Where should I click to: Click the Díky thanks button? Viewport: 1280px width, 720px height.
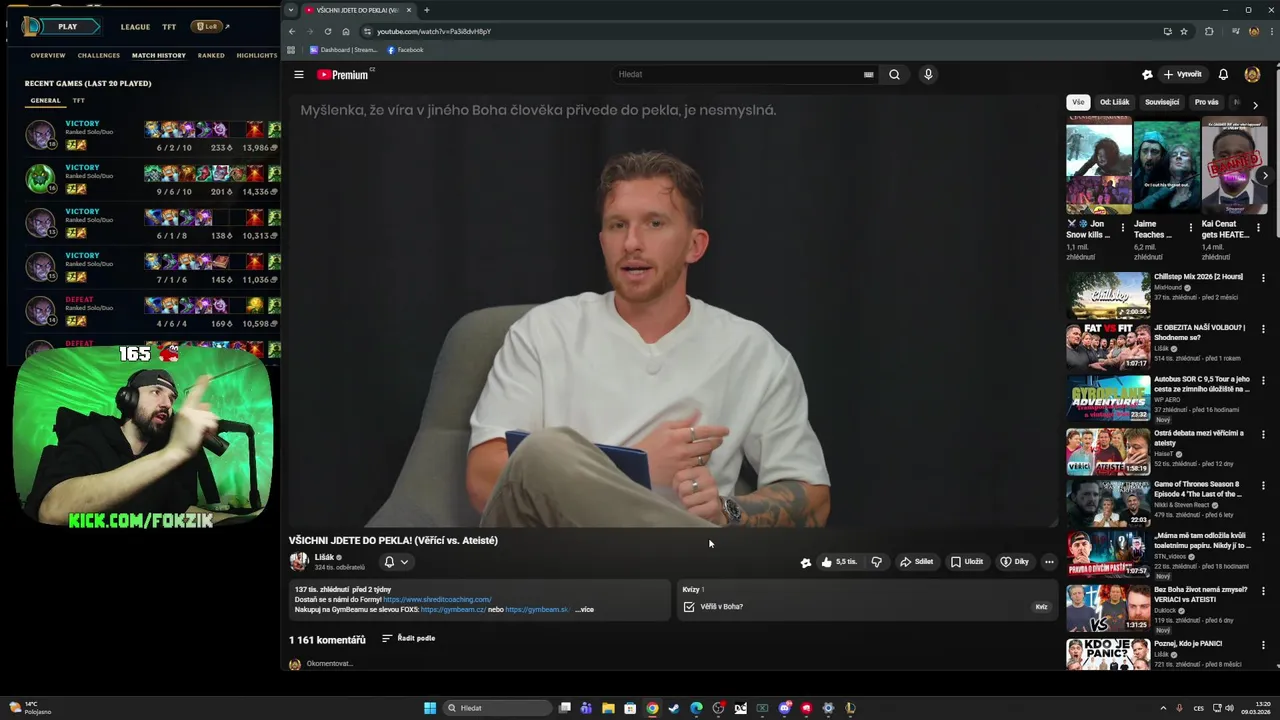point(1014,562)
